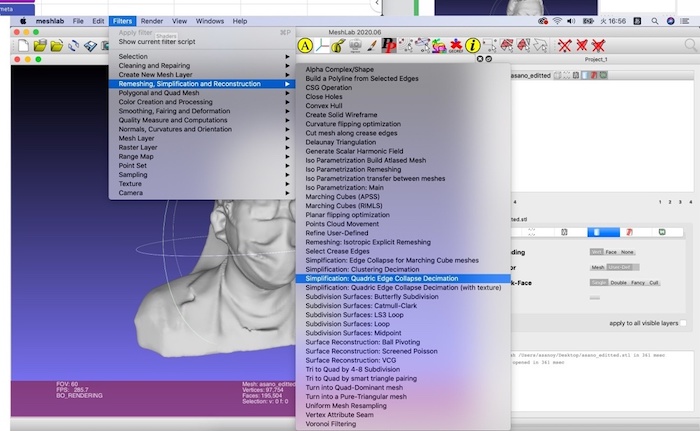
Task: Click the search magnifier in MeshLab toolbar
Action: [x=691, y=45]
